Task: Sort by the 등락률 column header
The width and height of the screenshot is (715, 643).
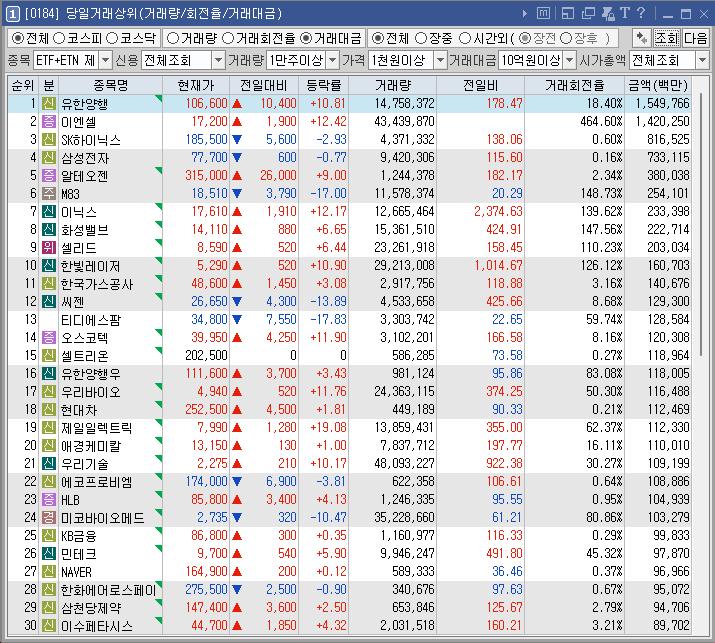Action: point(324,85)
